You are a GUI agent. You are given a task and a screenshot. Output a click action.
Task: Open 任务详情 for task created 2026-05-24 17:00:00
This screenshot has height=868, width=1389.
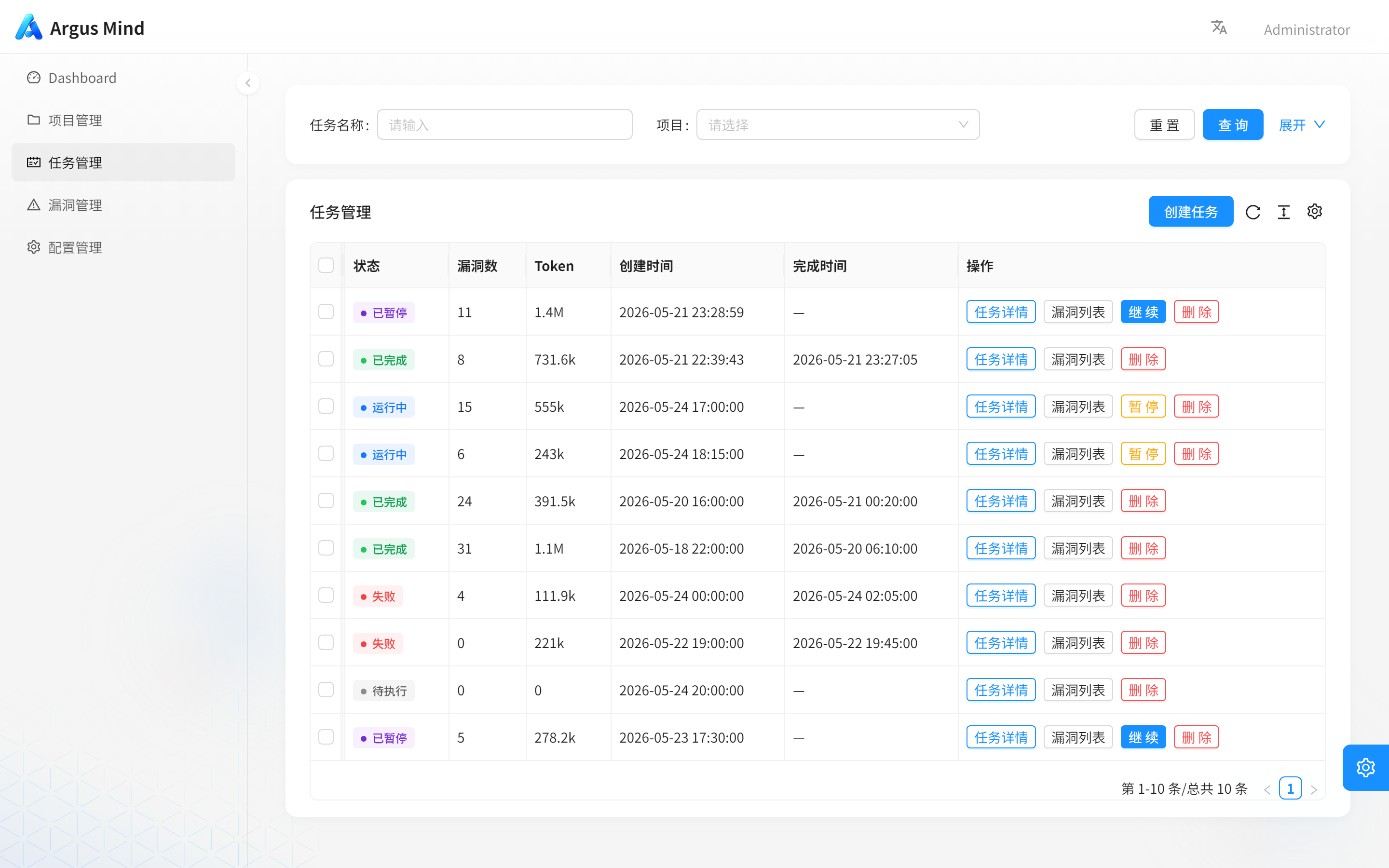coord(1001,407)
